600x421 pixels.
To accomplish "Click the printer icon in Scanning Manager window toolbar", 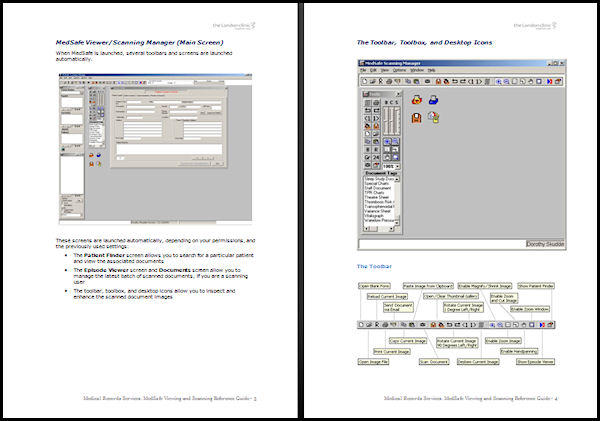I will coord(389,82).
